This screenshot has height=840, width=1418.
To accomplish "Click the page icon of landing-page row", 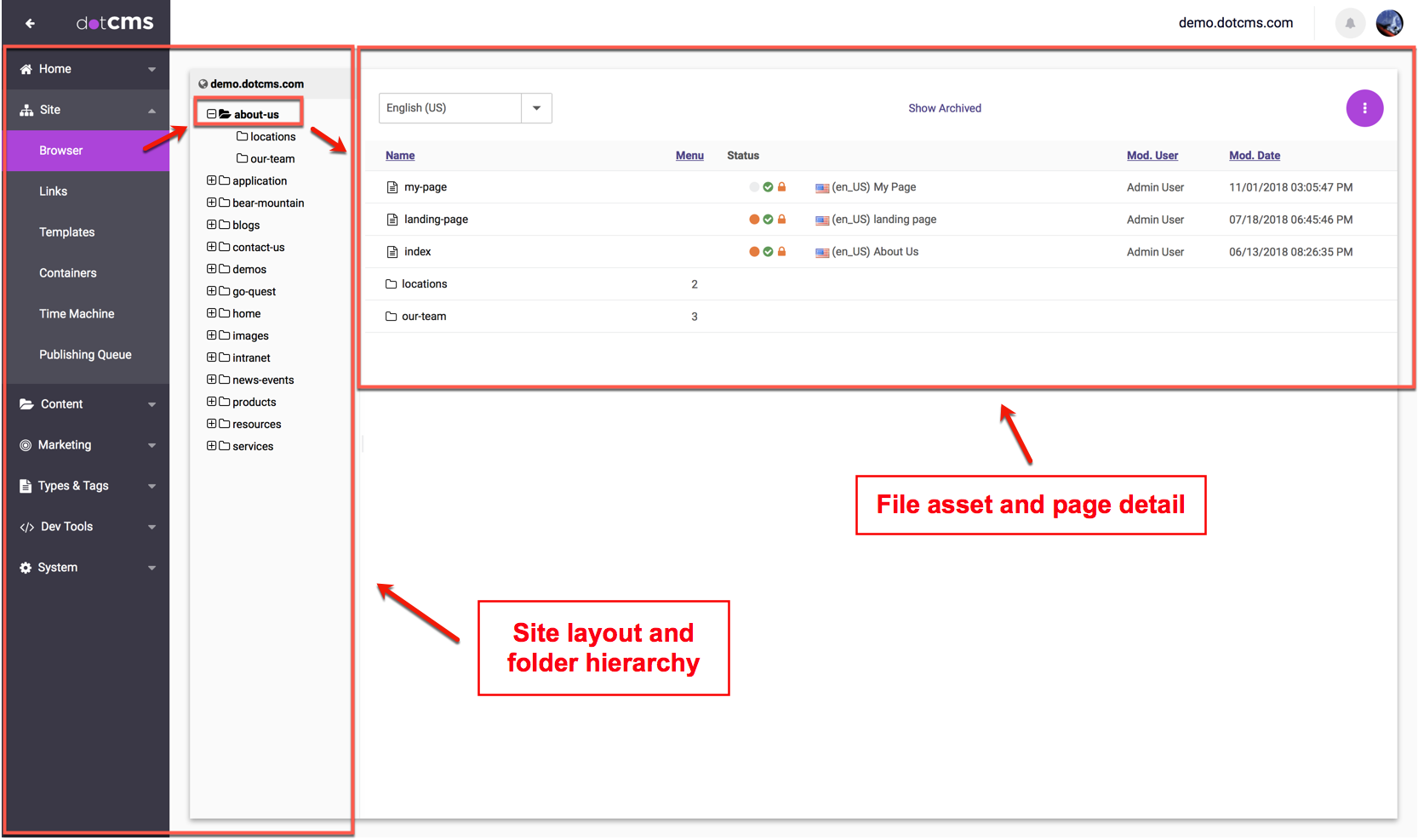I will 392,220.
